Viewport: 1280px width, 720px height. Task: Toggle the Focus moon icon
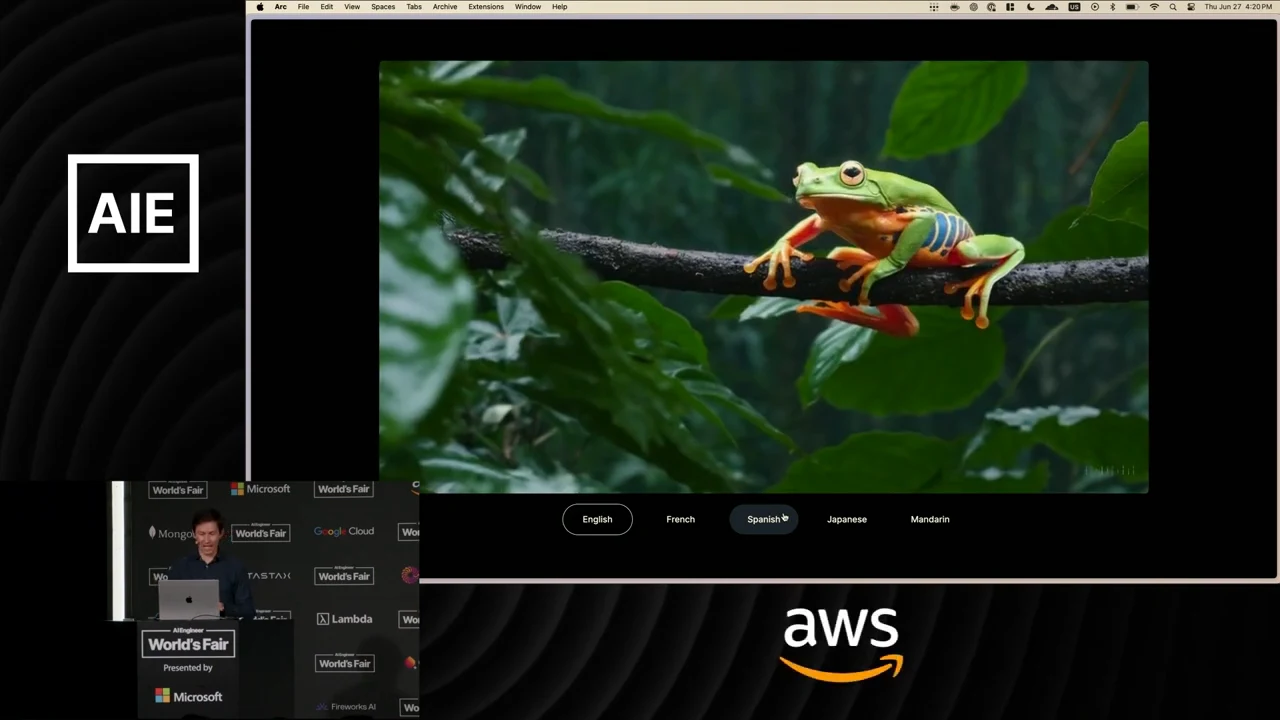pyautogui.click(x=1031, y=7)
